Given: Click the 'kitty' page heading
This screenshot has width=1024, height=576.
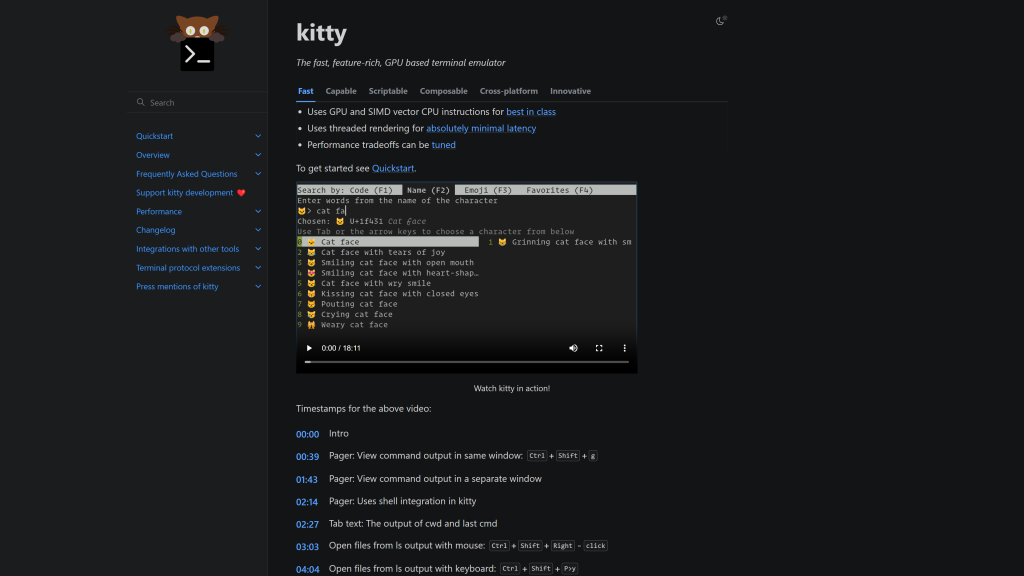Looking at the screenshot, I should [321, 33].
